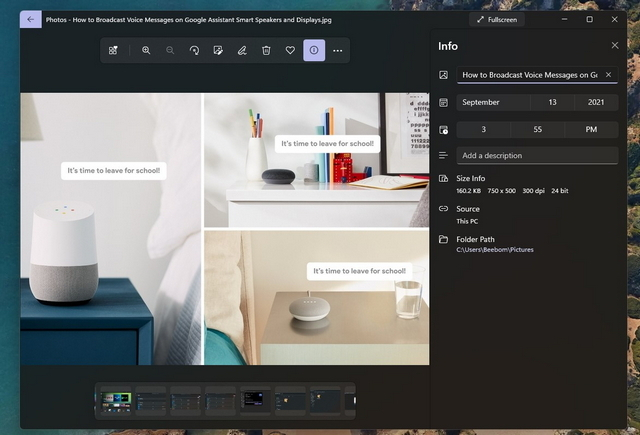This screenshot has height=435, width=640.
Task: Add a description to the photo
Action: click(x=537, y=155)
